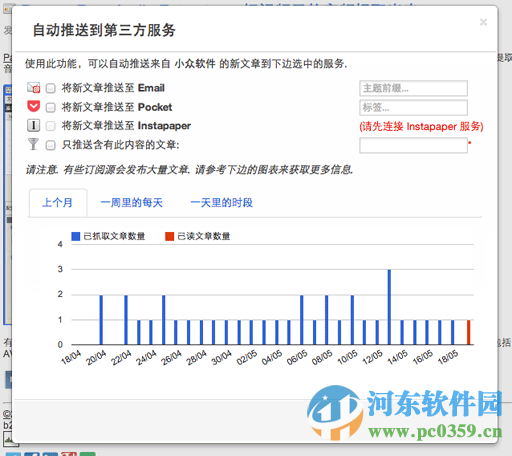Click the 06/05 axis date label
The width and height of the screenshot is (512, 456).
(x=297, y=357)
